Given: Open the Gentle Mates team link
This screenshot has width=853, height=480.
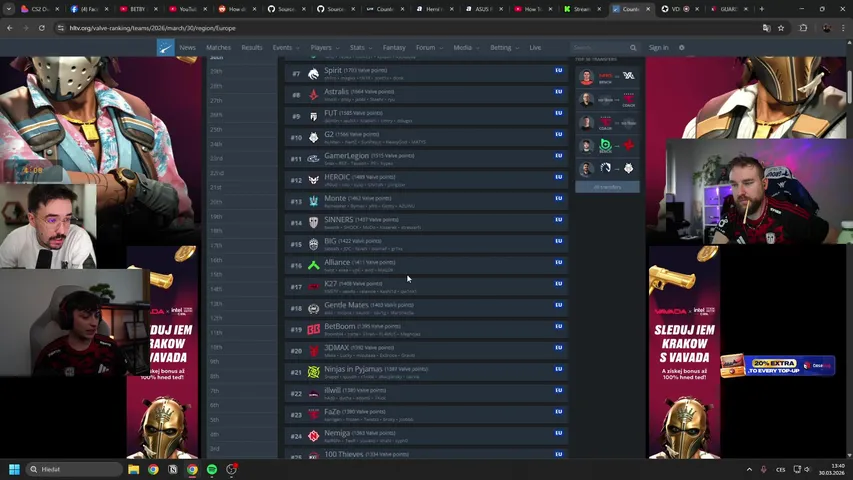Looking at the screenshot, I should 346,305.
